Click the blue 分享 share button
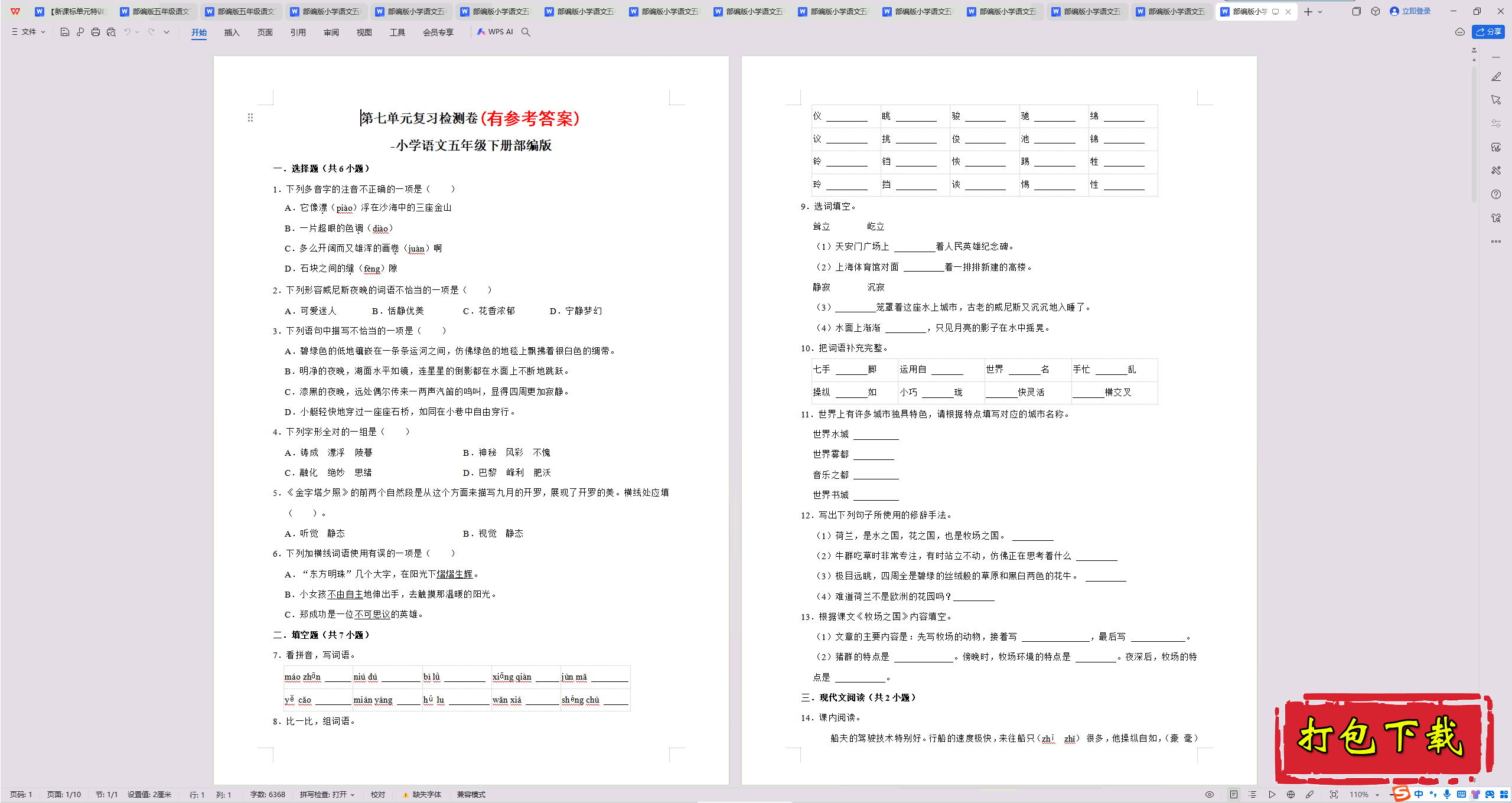 pyautogui.click(x=1488, y=32)
